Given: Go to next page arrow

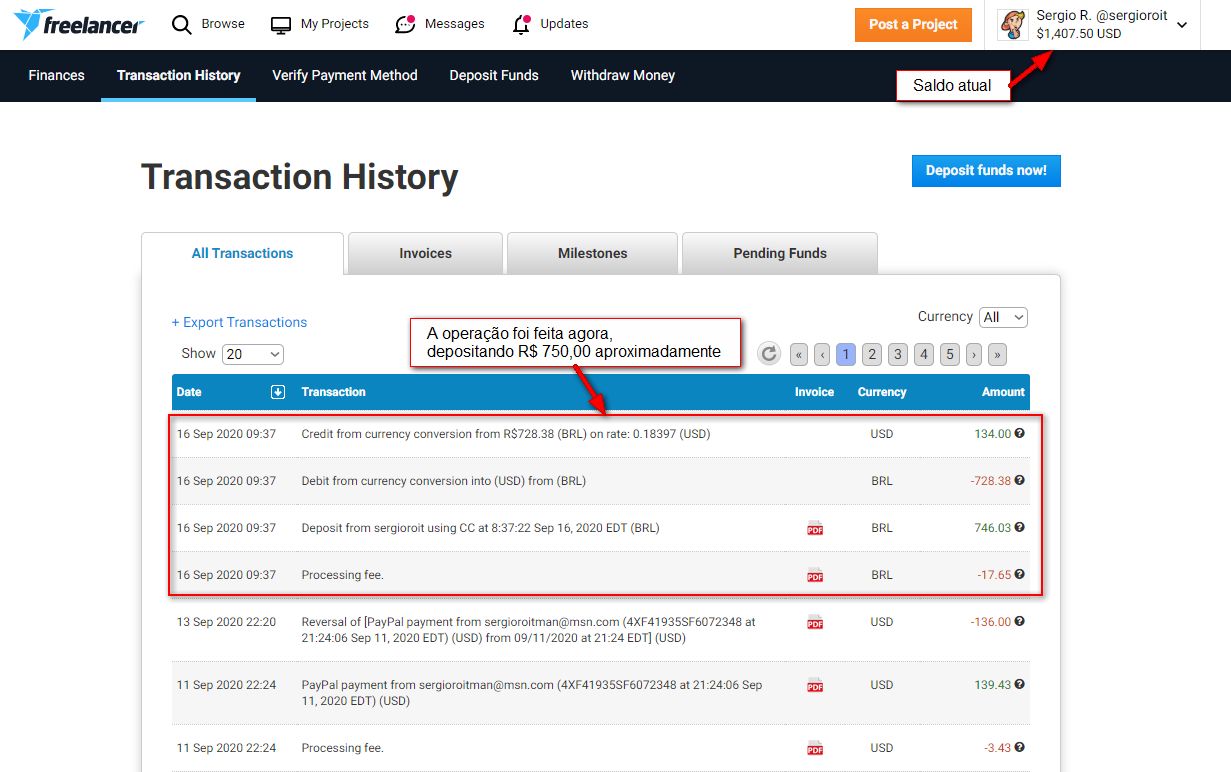Looking at the screenshot, I should 974,354.
